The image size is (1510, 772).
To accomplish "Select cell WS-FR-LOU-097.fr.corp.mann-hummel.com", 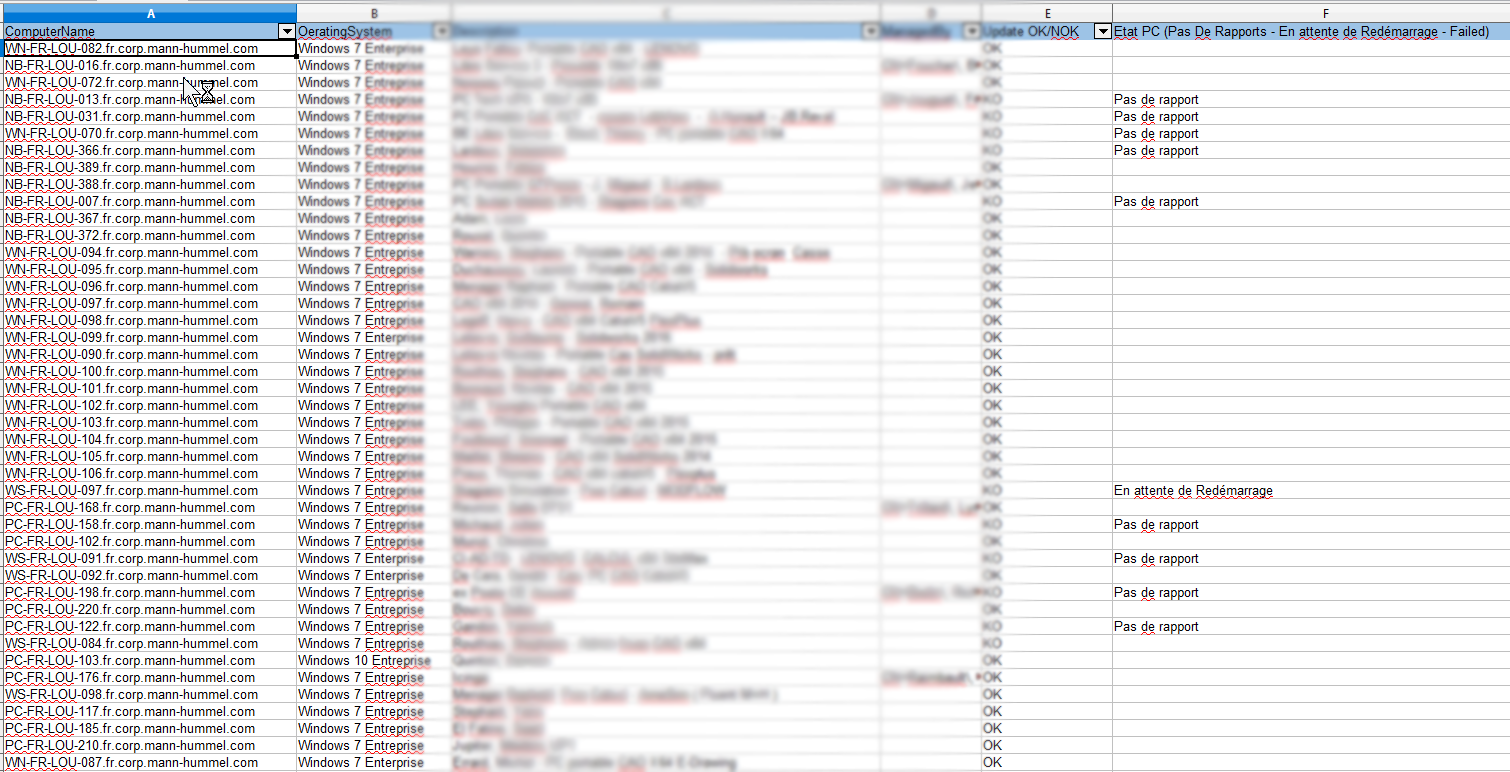I will [131, 491].
